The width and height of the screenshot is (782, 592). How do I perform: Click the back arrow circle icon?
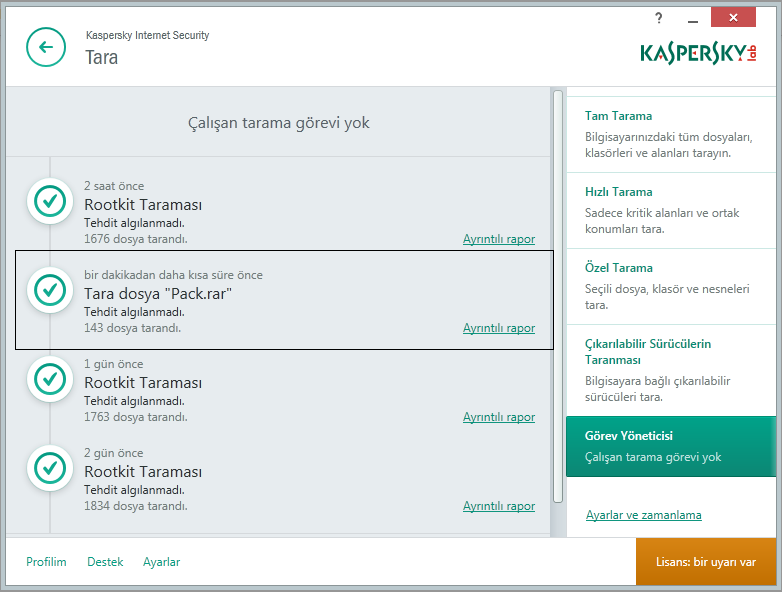tap(46, 47)
